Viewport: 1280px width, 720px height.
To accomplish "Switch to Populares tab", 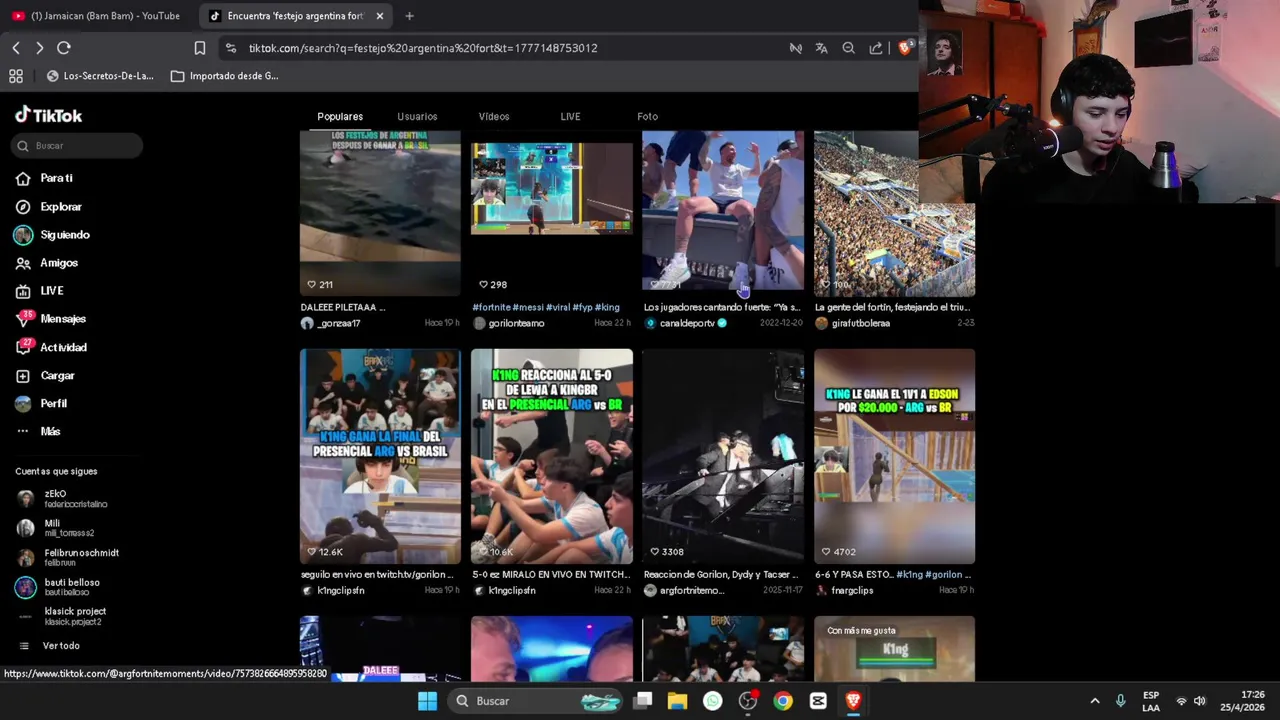I will click(340, 117).
